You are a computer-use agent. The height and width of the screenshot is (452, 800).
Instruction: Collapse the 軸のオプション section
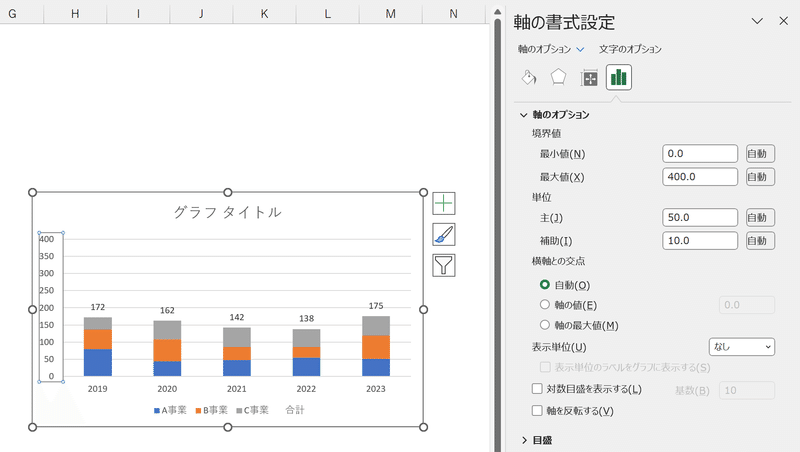pyautogui.click(x=523, y=115)
